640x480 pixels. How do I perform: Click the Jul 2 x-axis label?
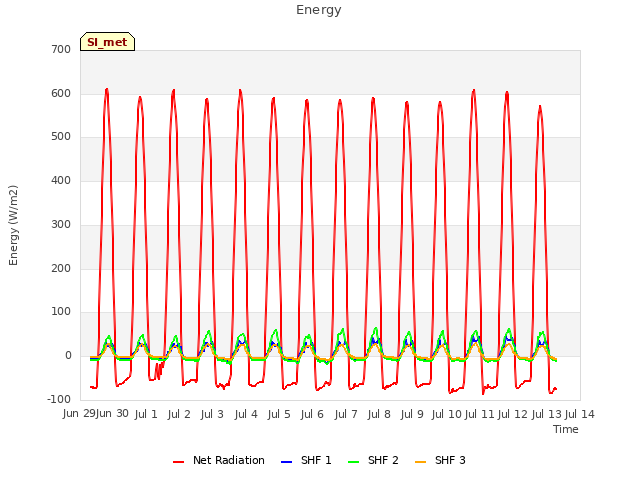pos(179,414)
